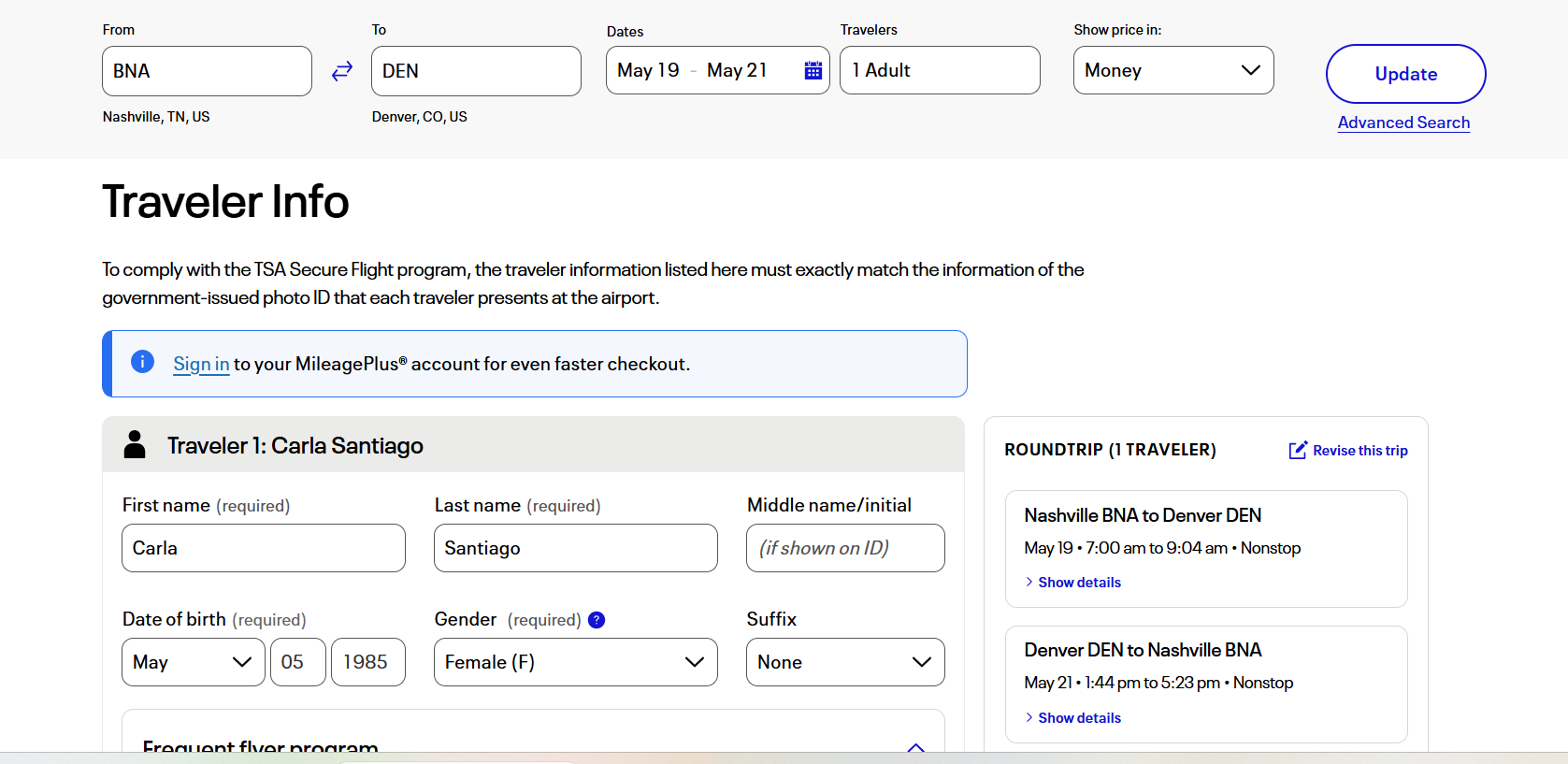Open the Gender Female (F) dropdown
The height and width of the screenshot is (764, 1568).
coord(576,662)
